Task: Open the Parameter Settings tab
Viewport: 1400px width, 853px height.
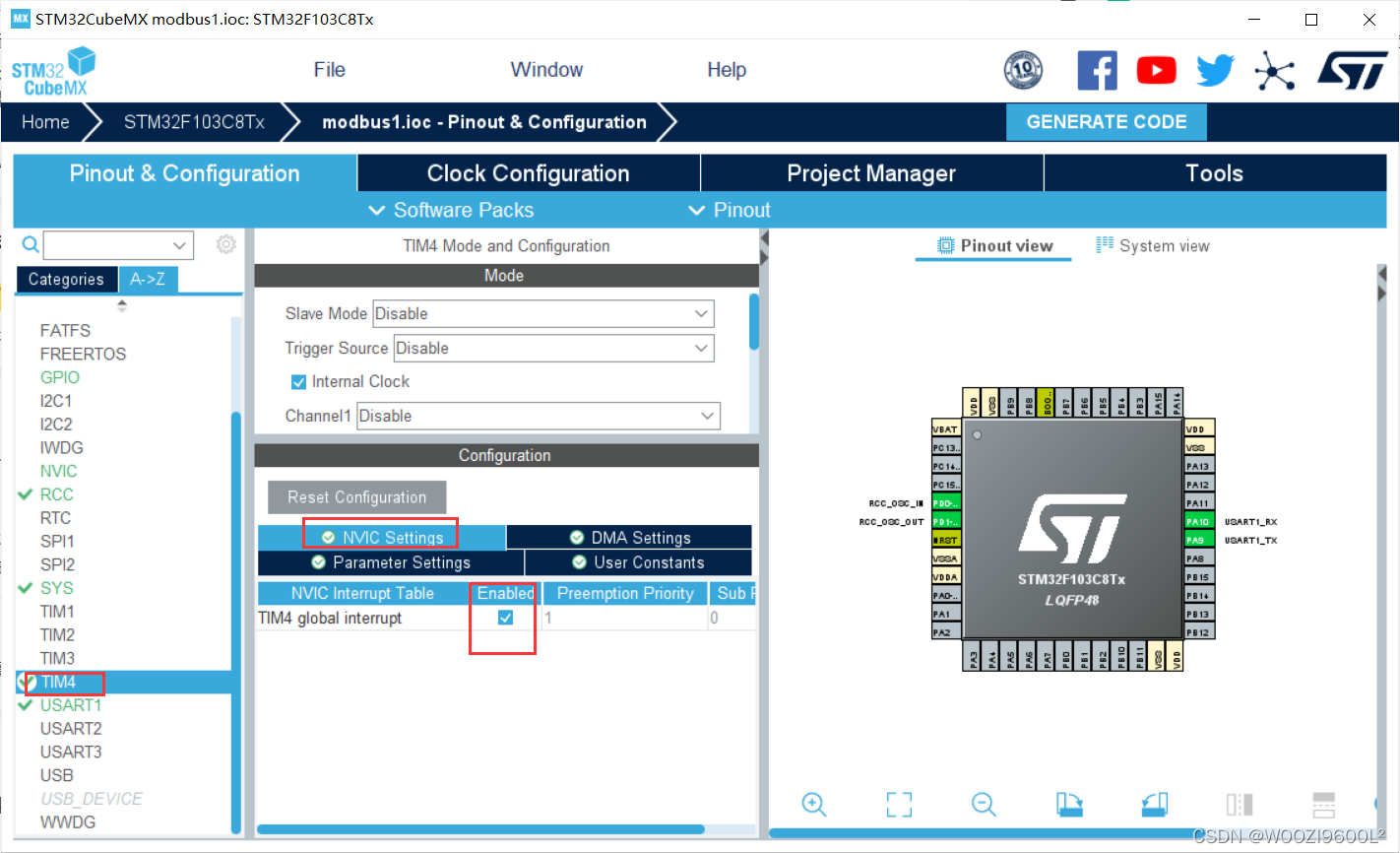Action: [x=391, y=562]
